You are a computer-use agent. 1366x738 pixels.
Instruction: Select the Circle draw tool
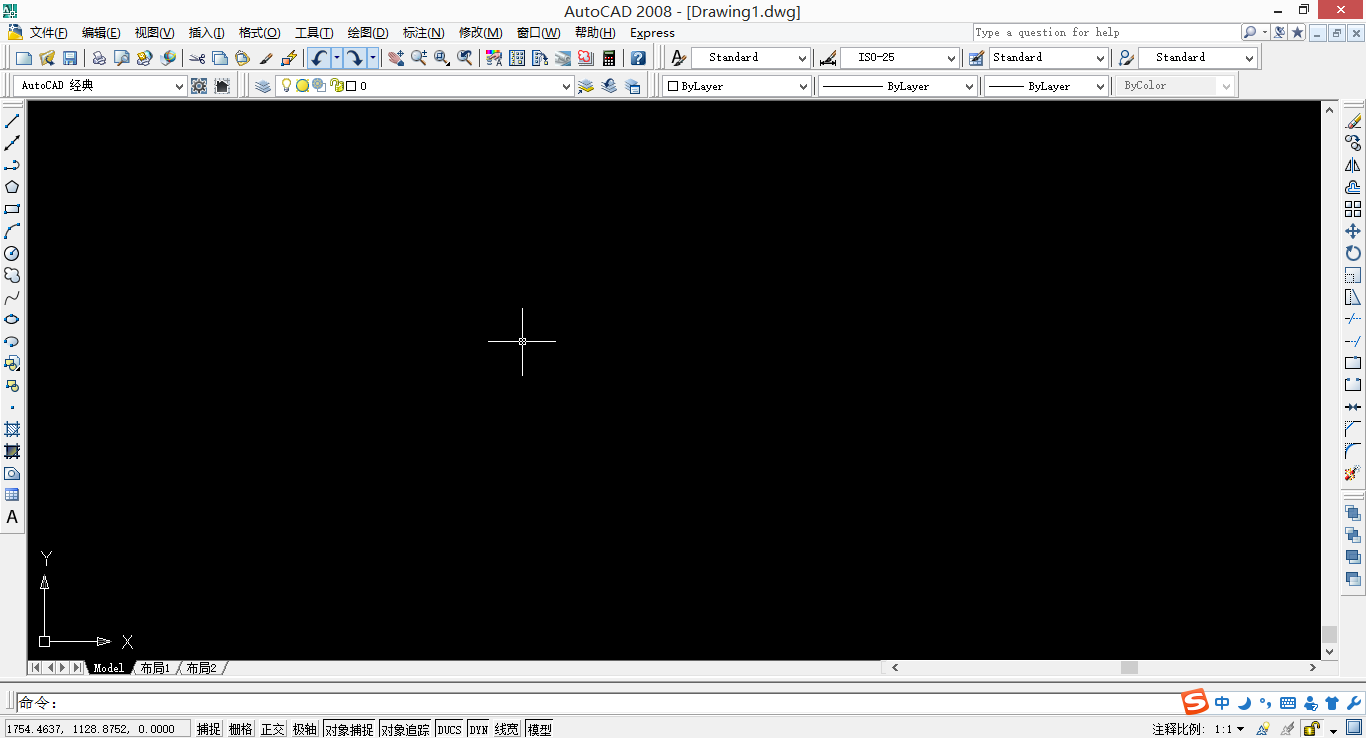pyautogui.click(x=12, y=253)
